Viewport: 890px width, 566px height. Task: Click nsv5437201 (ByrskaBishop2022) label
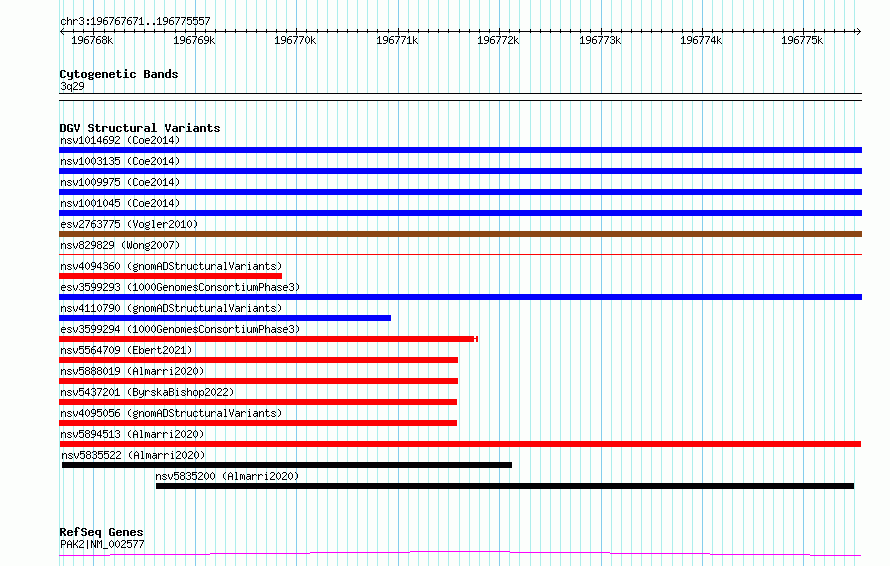click(x=147, y=392)
